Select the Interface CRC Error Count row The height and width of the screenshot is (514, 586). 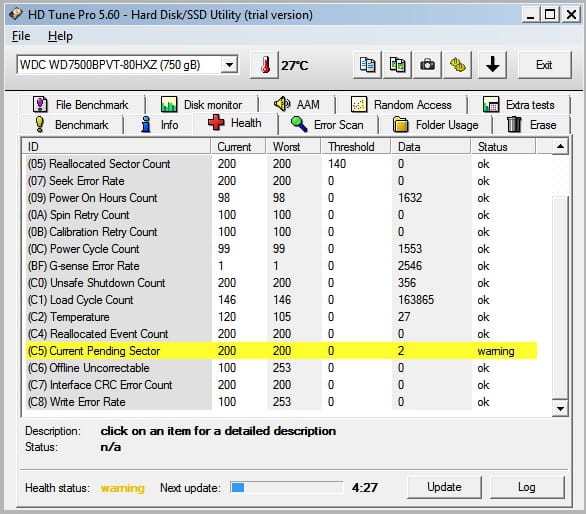tap(282, 385)
